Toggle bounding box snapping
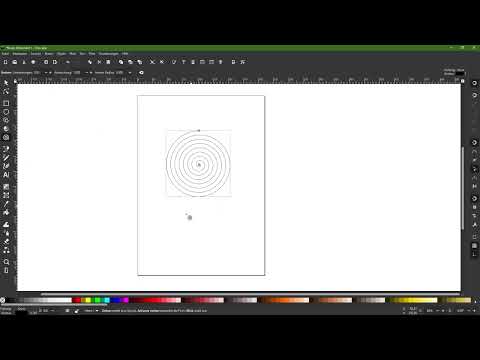480x360 pixels. coord(474,95)
